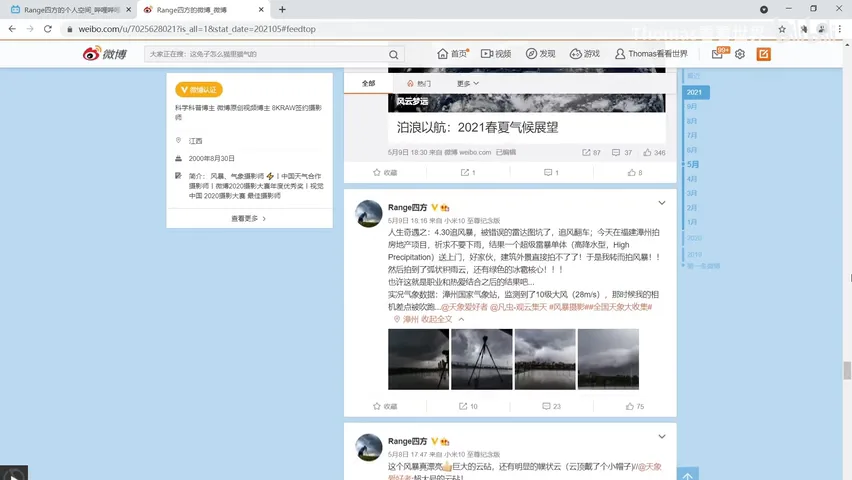Jump to 1月 in timeline
The width and height of the screenshot is (852, 480).
coord(692,222)
